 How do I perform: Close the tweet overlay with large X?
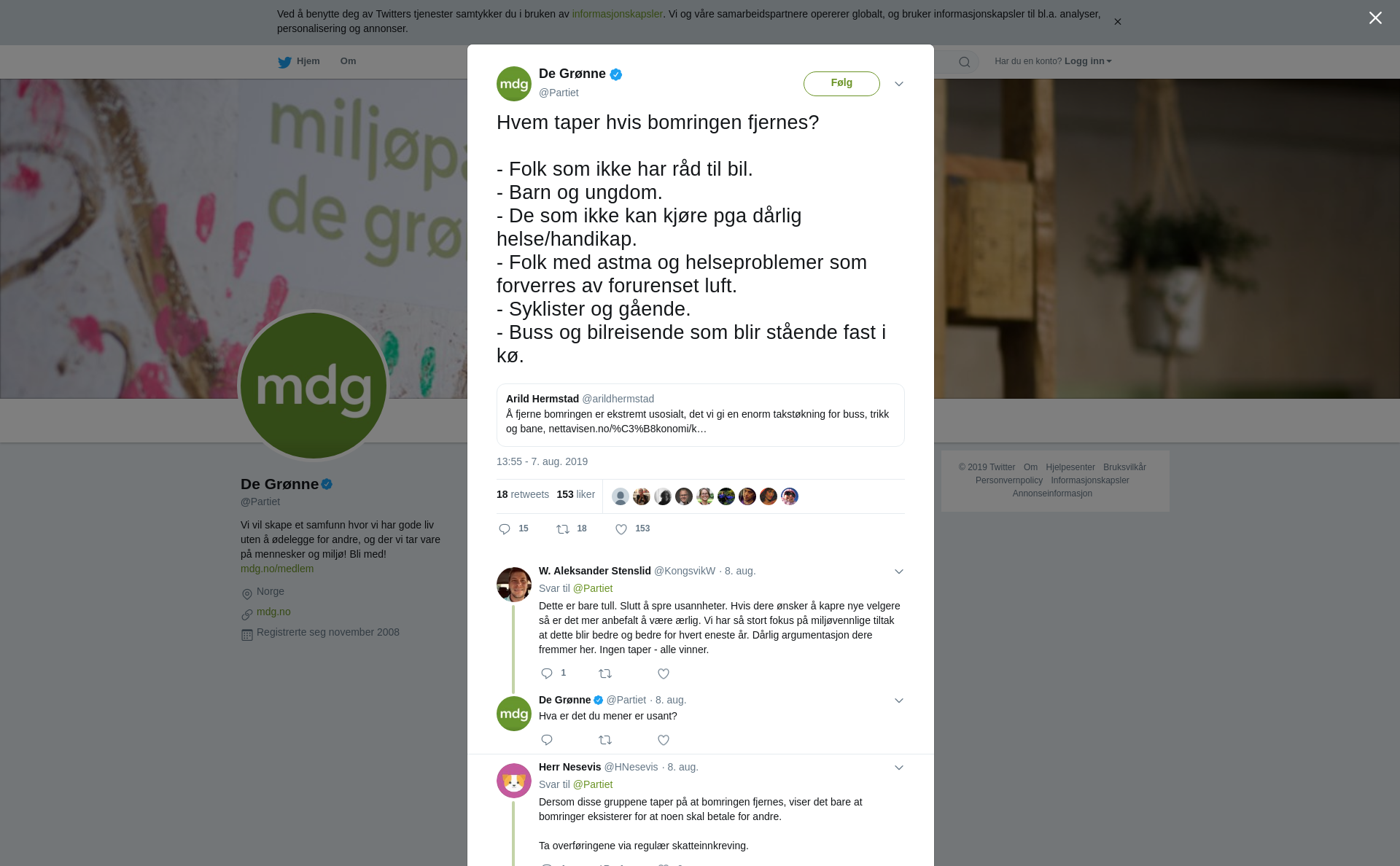[x=1375, y=18]
